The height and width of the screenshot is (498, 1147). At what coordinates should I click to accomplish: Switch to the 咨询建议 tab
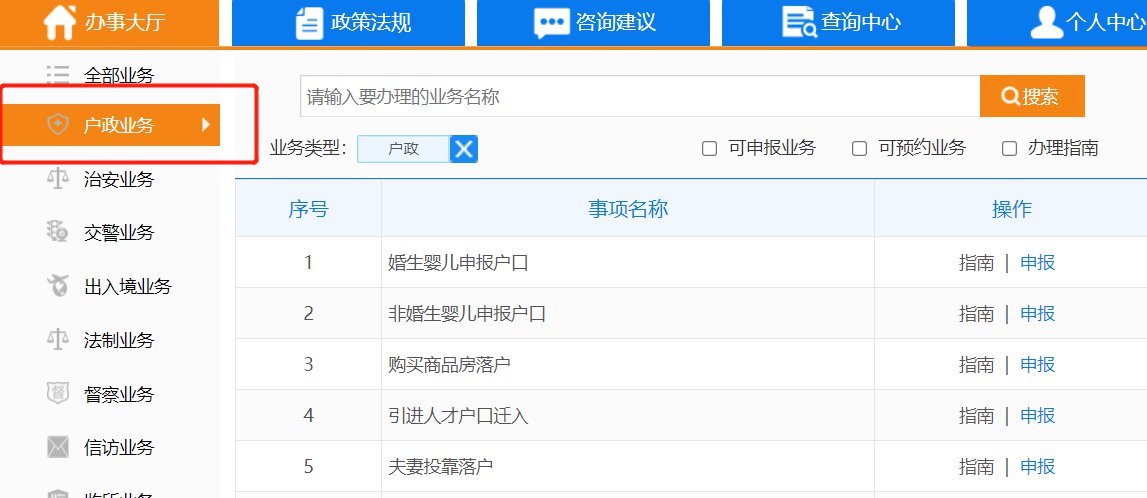point(593,23)
